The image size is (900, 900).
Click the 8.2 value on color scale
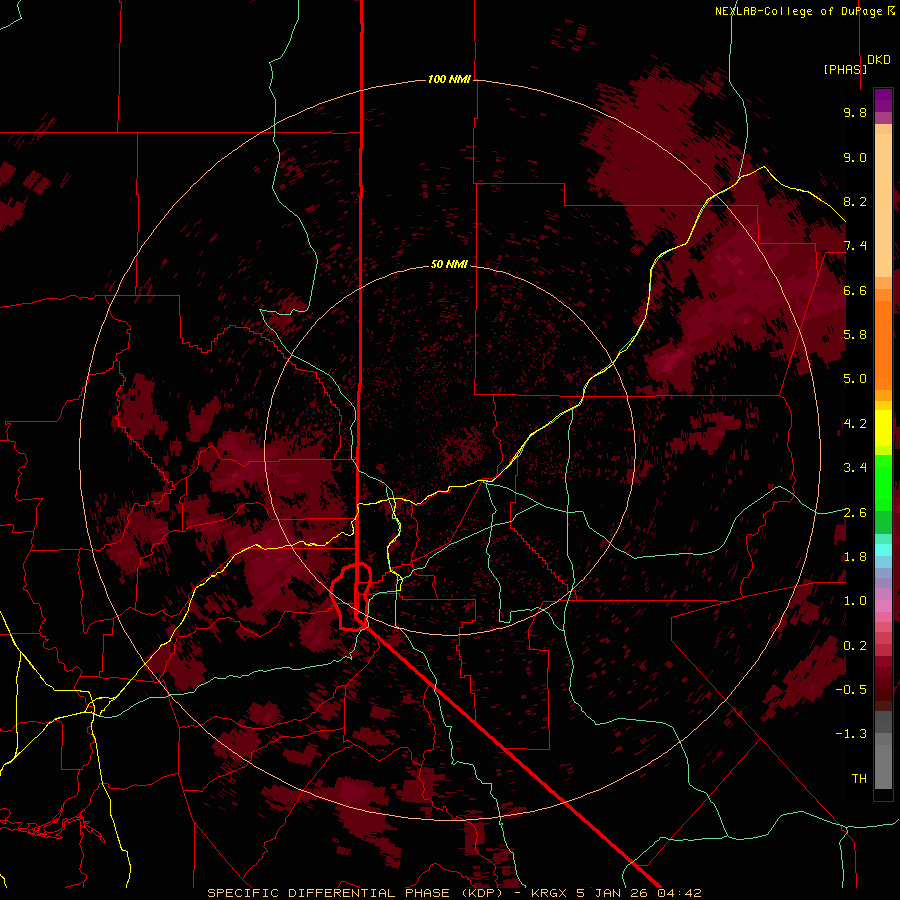tap(855, 201)
